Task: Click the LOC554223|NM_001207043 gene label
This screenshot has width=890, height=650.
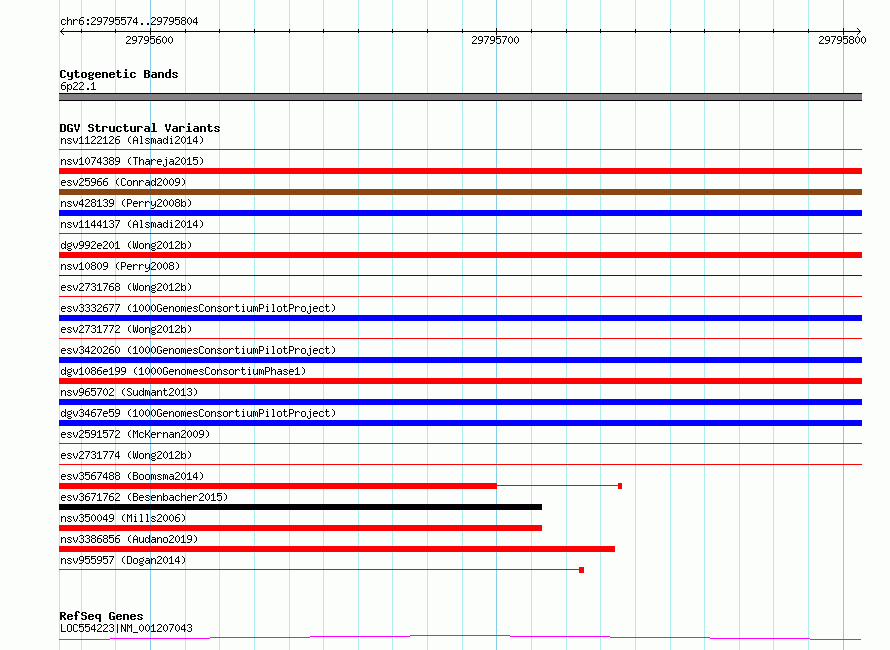Action: click(126, 628)
